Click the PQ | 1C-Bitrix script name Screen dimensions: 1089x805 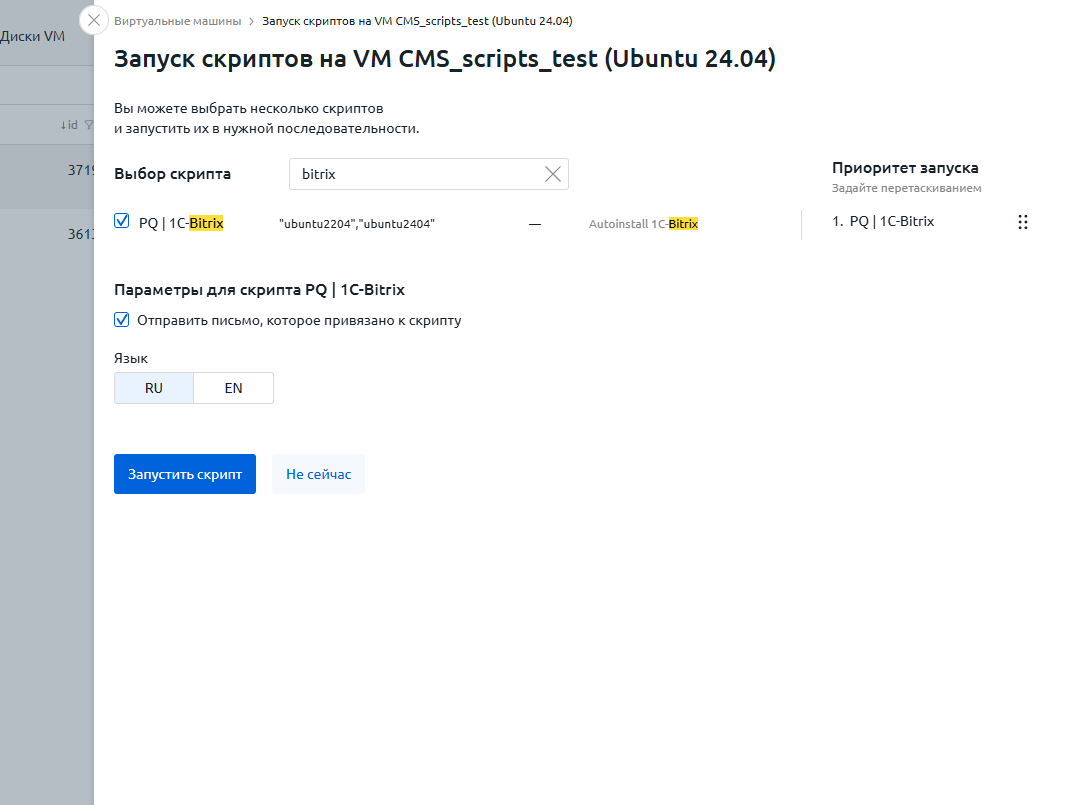tap(181, 223)
